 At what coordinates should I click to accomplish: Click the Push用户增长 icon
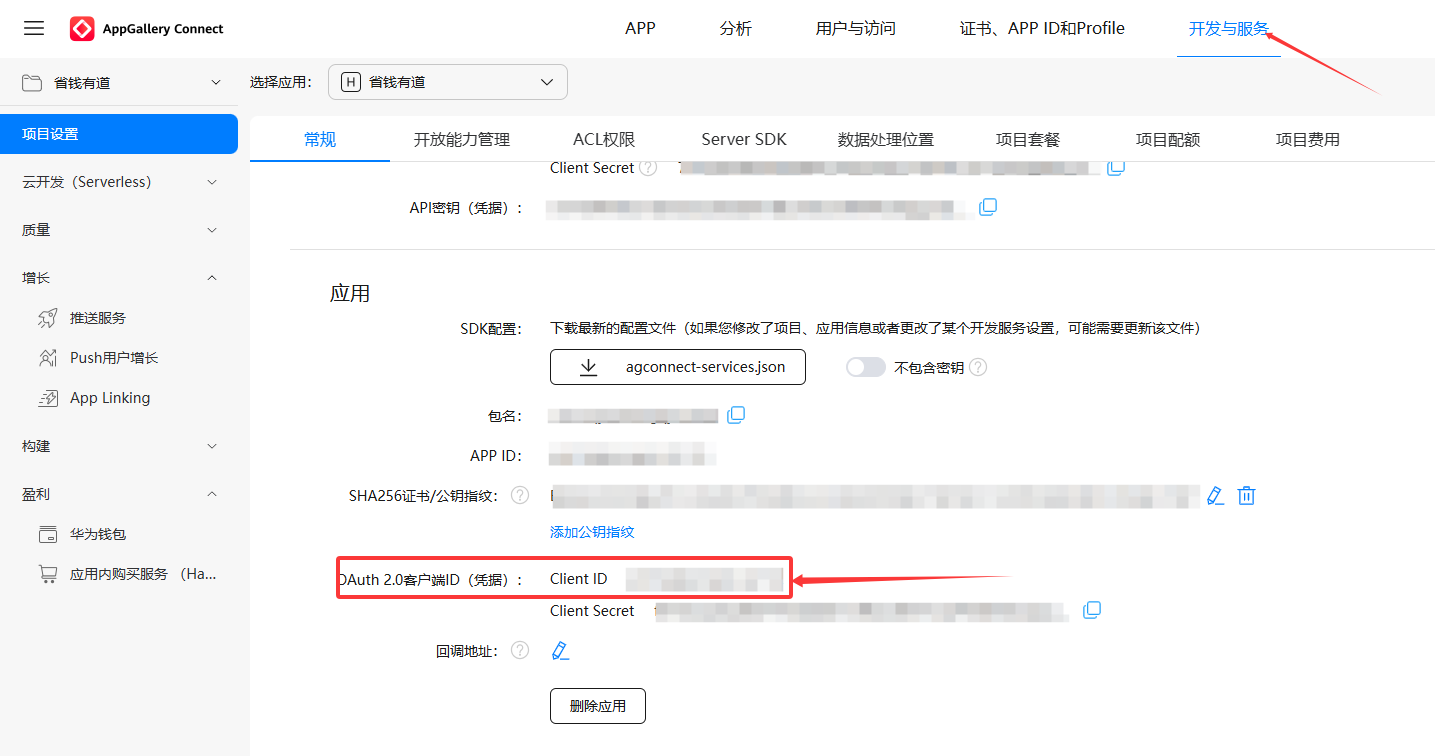(47, 358)
